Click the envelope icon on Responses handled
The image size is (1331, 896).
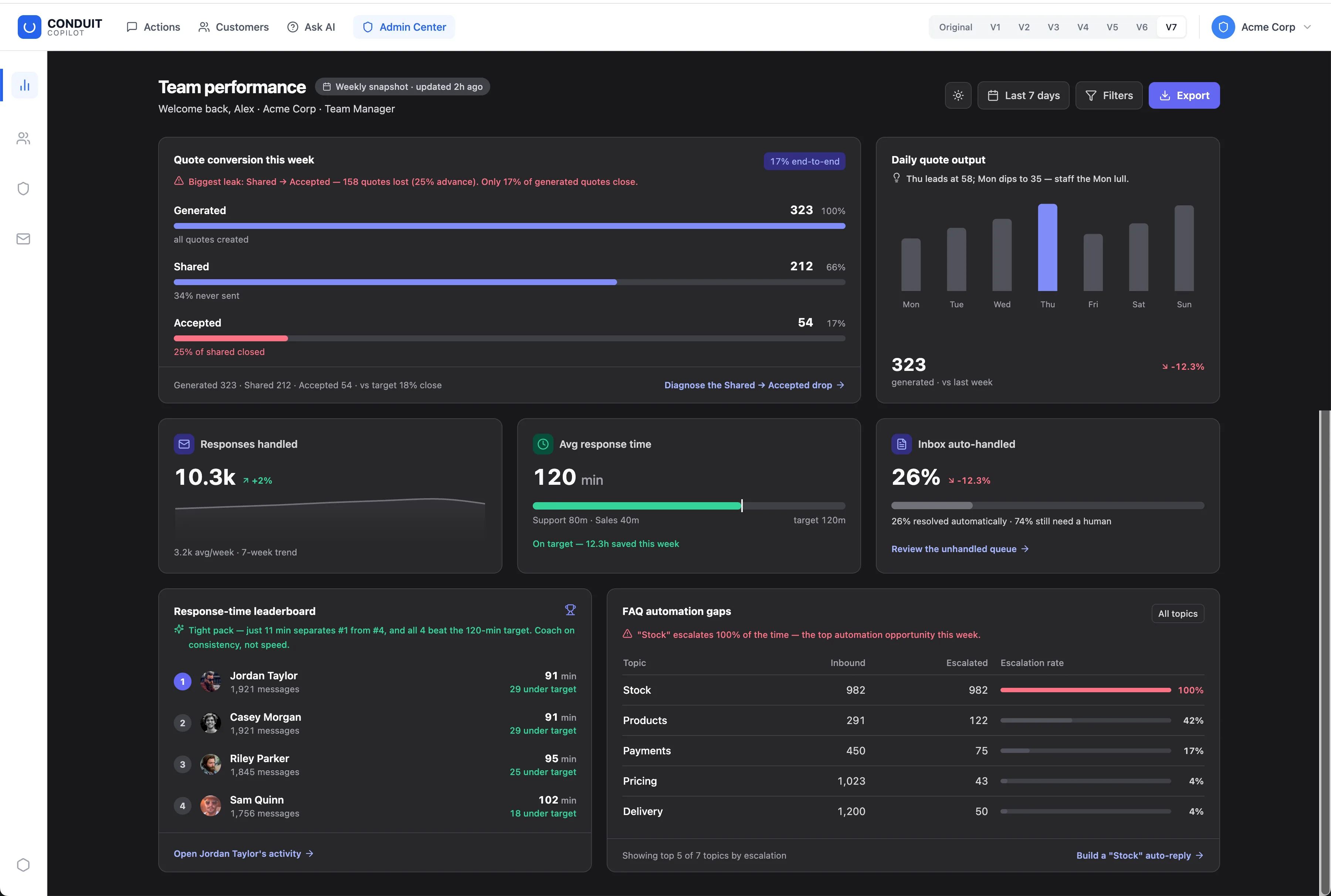coord(184,444)
